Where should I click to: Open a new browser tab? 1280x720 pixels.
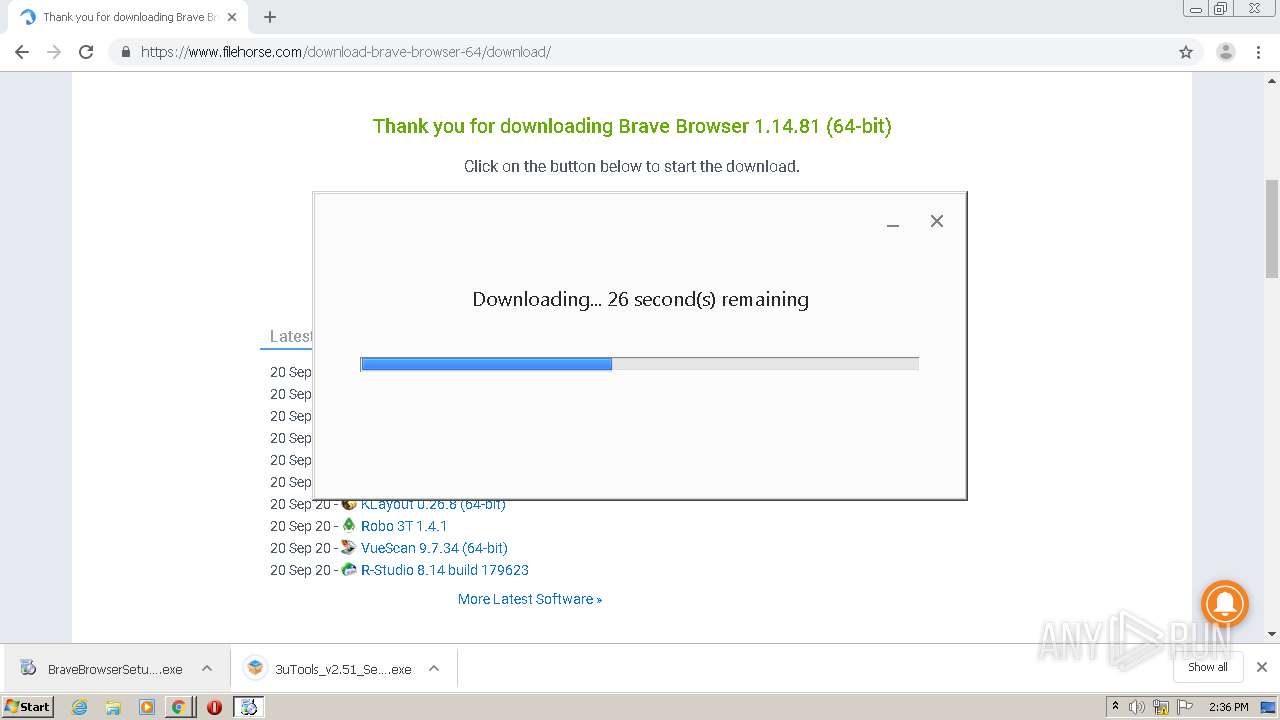270,17
